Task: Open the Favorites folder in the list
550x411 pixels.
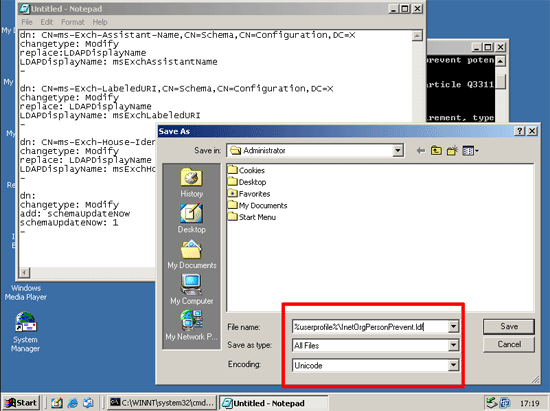Action: coord(249,194)
